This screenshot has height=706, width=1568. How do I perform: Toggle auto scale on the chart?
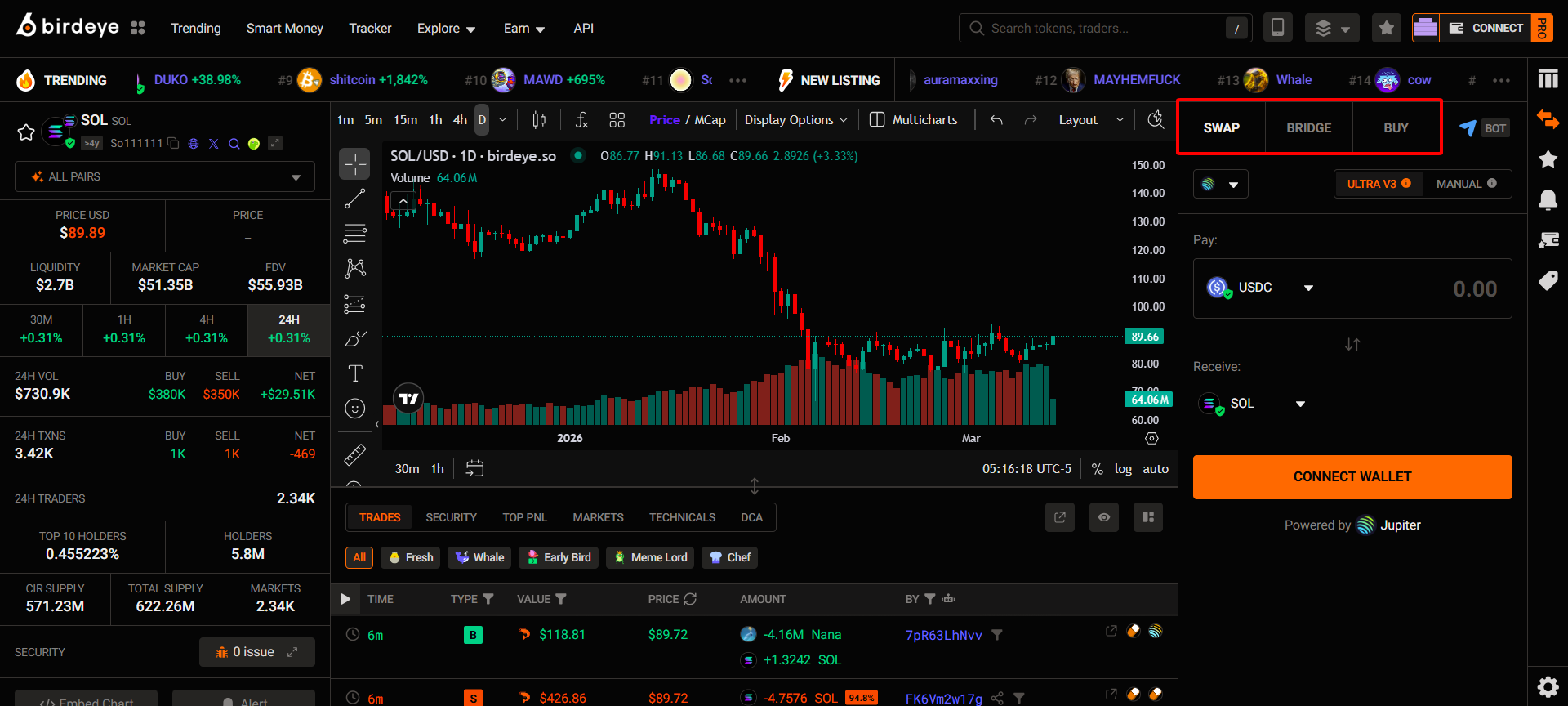click(1156, 469)
